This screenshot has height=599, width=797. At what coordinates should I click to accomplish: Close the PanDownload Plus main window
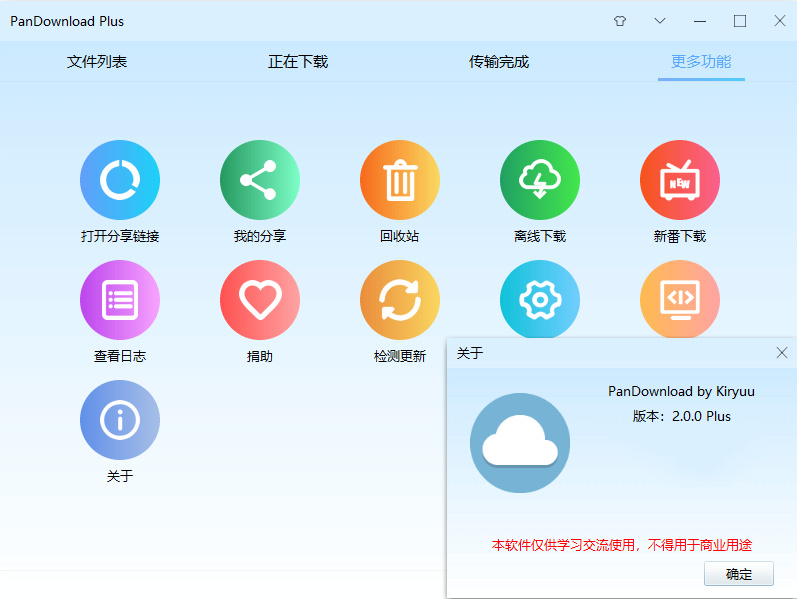780,21
